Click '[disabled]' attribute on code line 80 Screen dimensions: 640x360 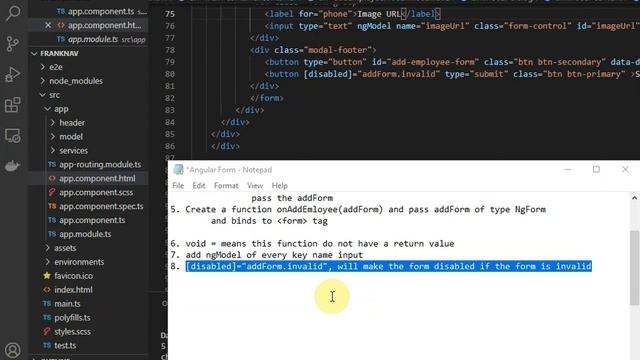tap(327, 74)
